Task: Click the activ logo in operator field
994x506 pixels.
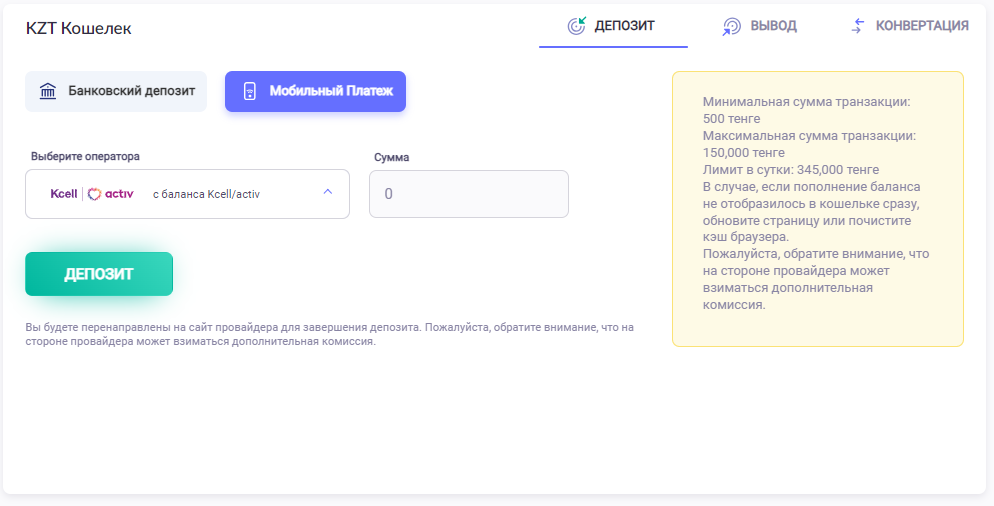Action: pyautogui.click(x=111, y=194)
